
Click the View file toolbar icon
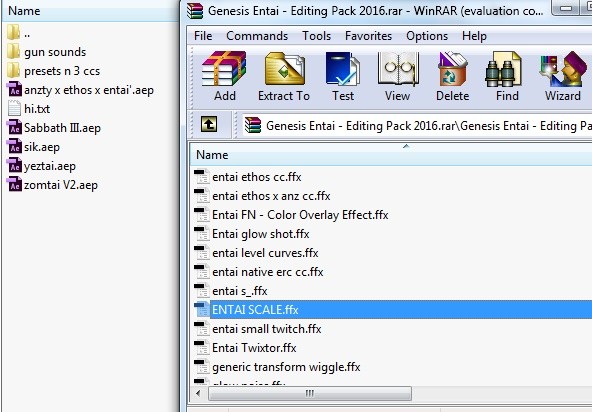click(x=398, y=69)
